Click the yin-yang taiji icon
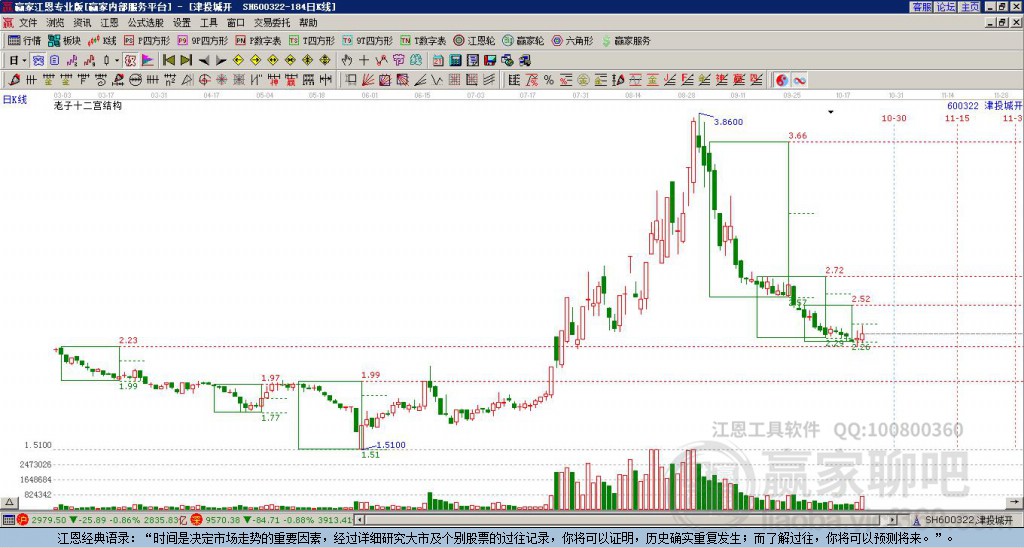Viewport: 1024px width, 548px height. (782, 80)
